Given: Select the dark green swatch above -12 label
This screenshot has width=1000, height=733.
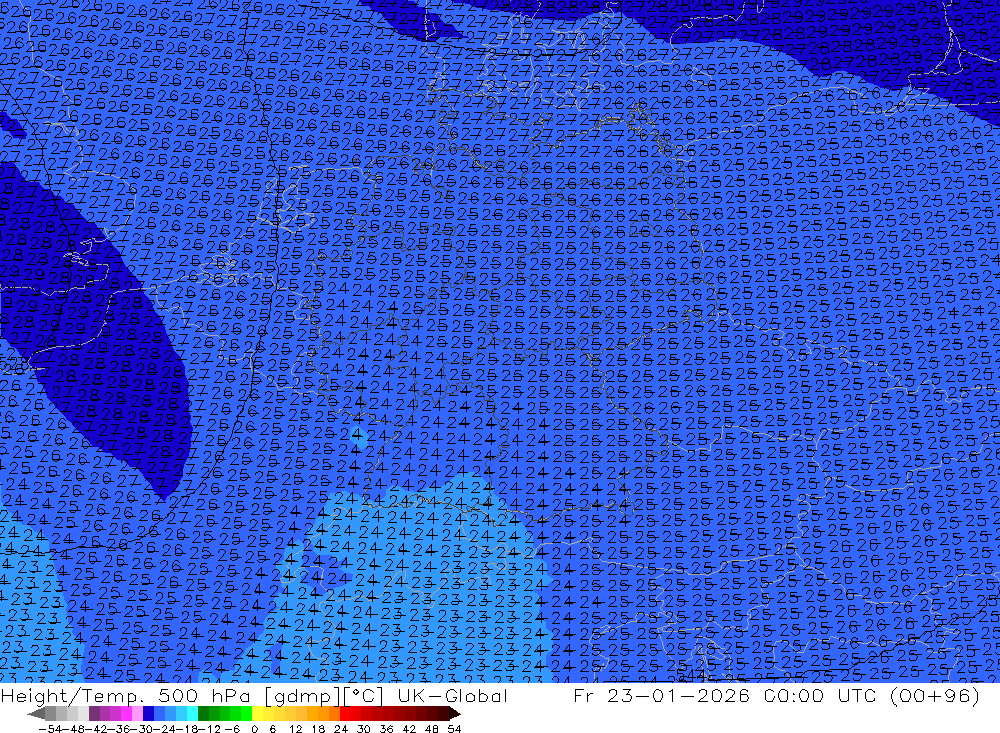Looking at the screenshot, I should click(x=203, y=714).
